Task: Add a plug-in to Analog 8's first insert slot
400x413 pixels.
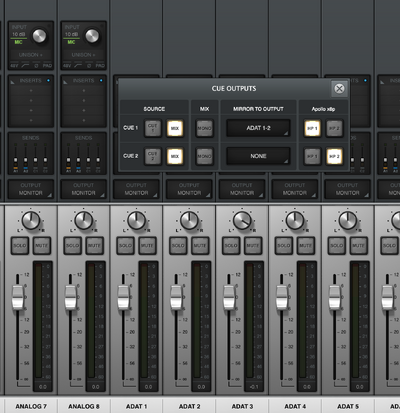Action: [x=84, y=91]
